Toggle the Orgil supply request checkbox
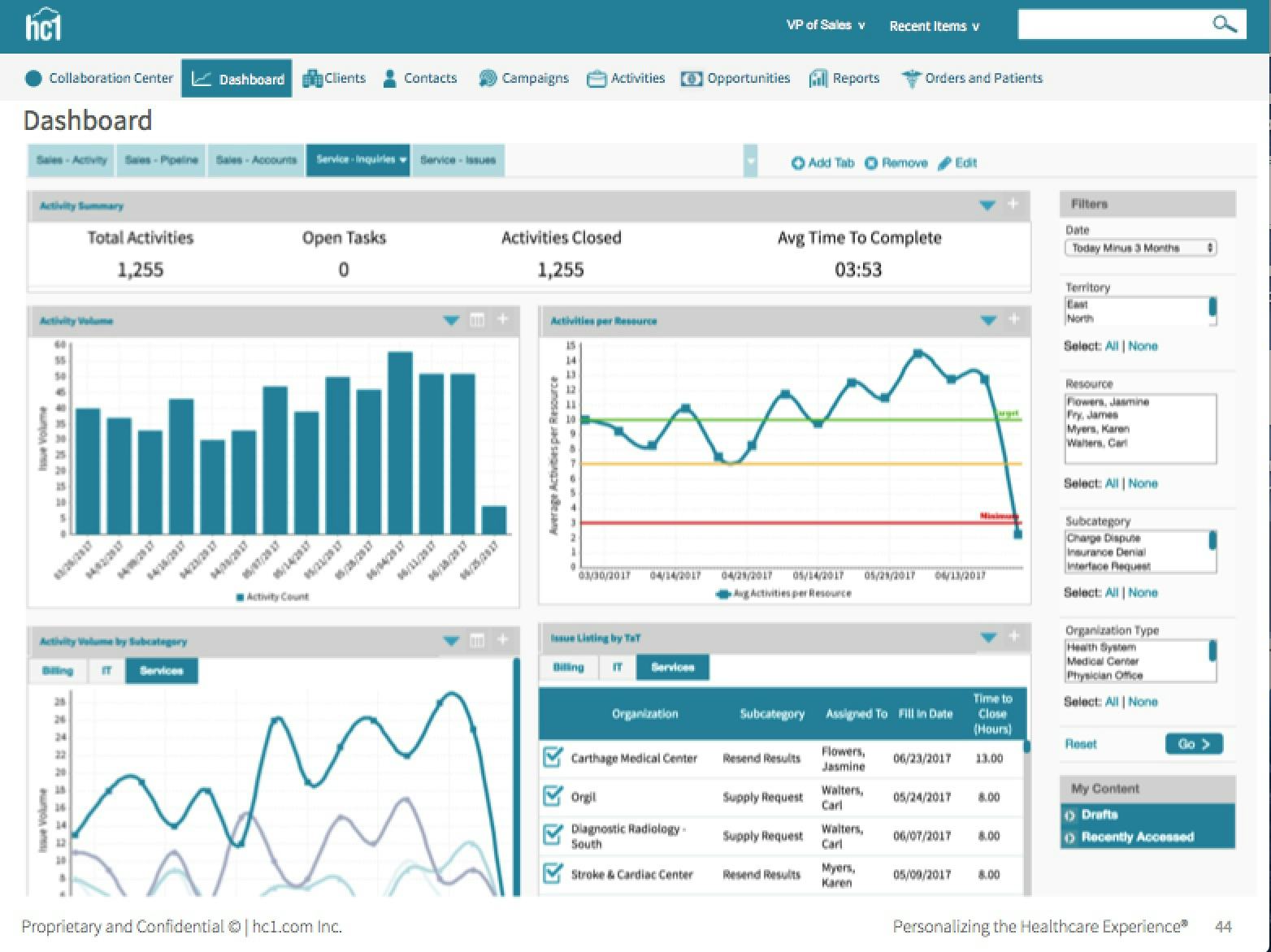1271x952 pixels. pos(552,794)
